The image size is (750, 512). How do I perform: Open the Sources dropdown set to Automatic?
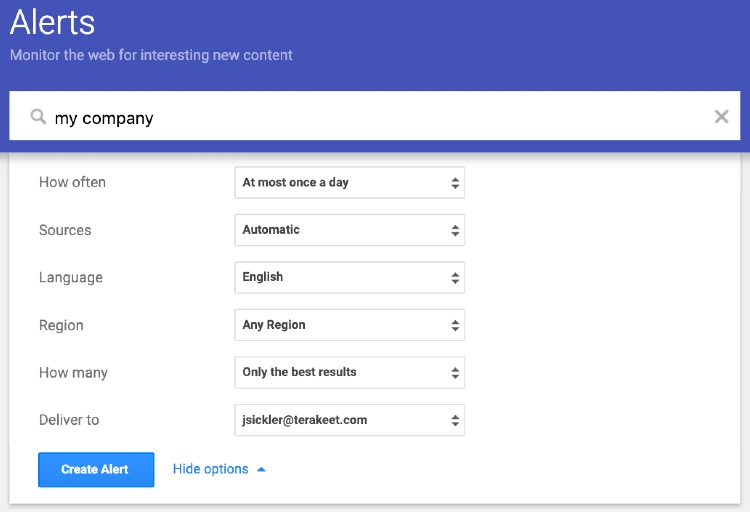pyautogui.click(x=350, y=230)
